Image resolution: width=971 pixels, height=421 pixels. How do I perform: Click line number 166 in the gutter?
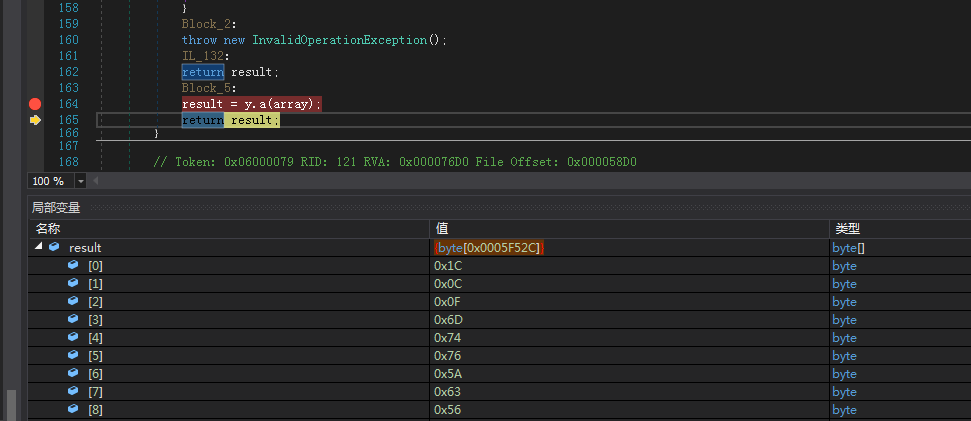[x=67, y=132]
